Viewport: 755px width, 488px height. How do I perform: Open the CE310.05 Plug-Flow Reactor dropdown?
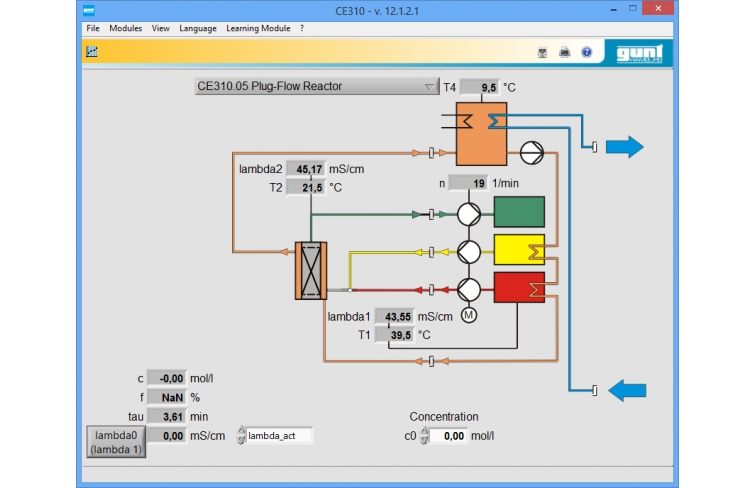pyautogui.click(x=317, y=86)
